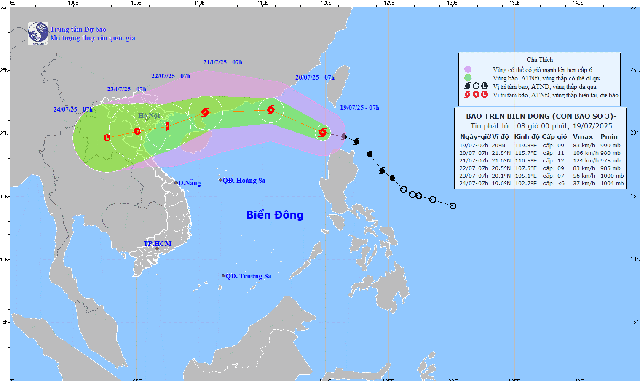Click the Hà Nội city label

tap(149, 116)
